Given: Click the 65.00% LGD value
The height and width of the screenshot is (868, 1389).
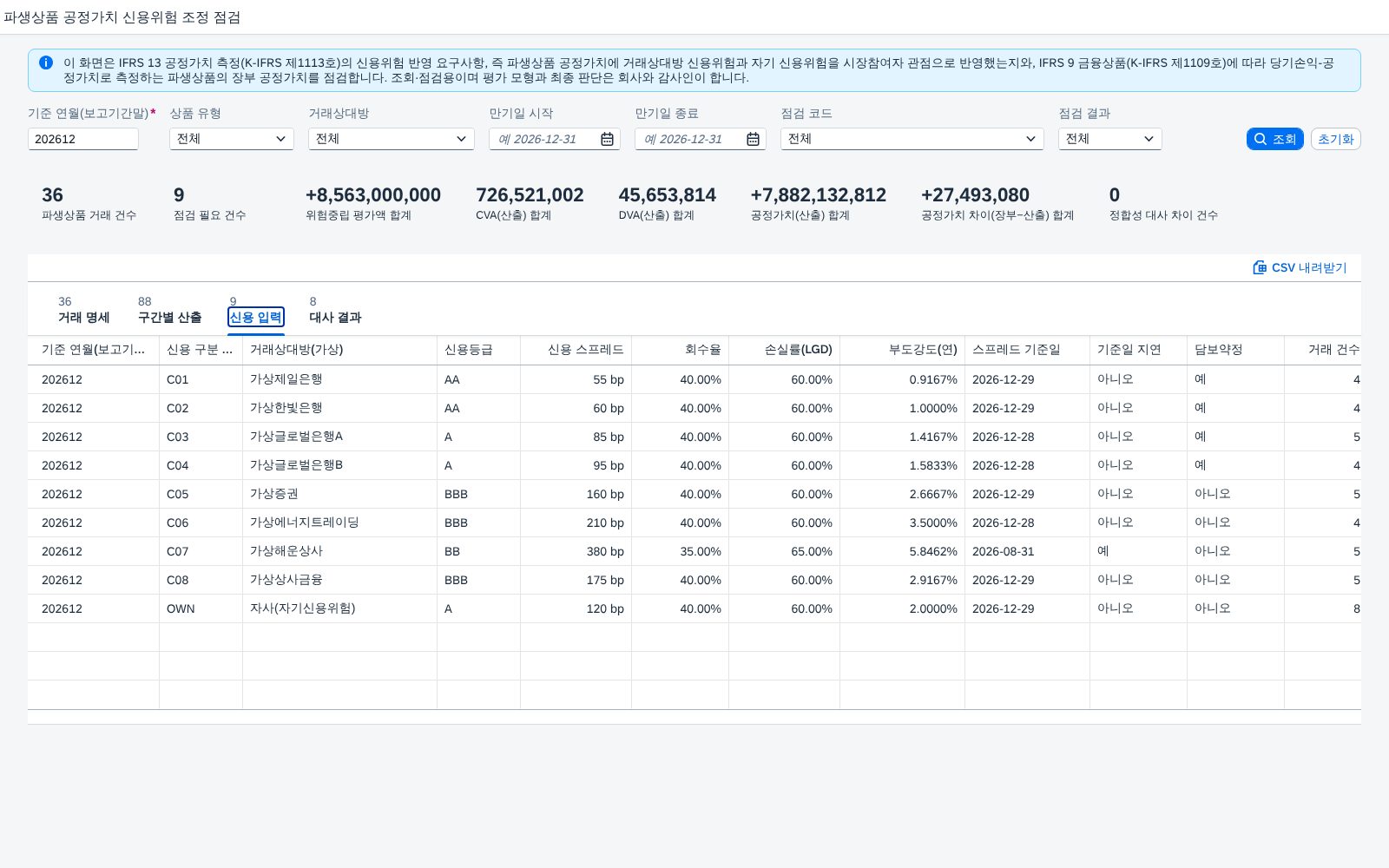Looking at the screenshot, I should coord(812,551).
